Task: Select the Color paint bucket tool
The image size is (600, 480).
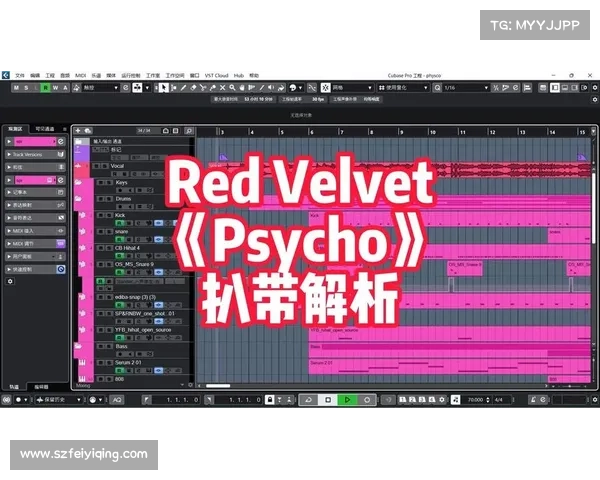Action: 281,88
